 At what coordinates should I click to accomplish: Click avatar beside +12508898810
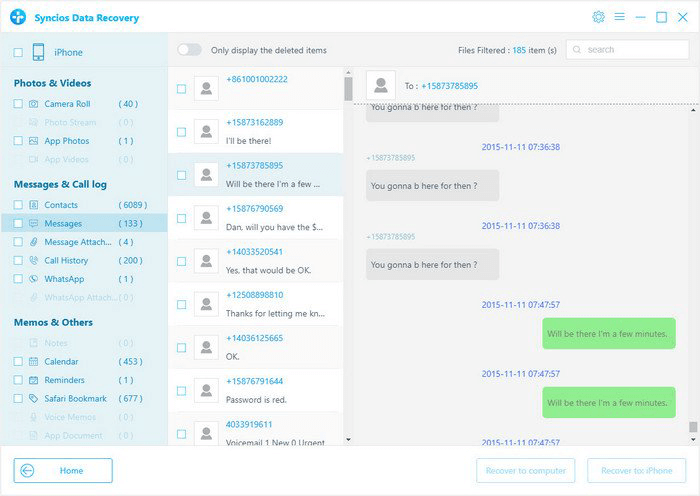pos(206,304)
